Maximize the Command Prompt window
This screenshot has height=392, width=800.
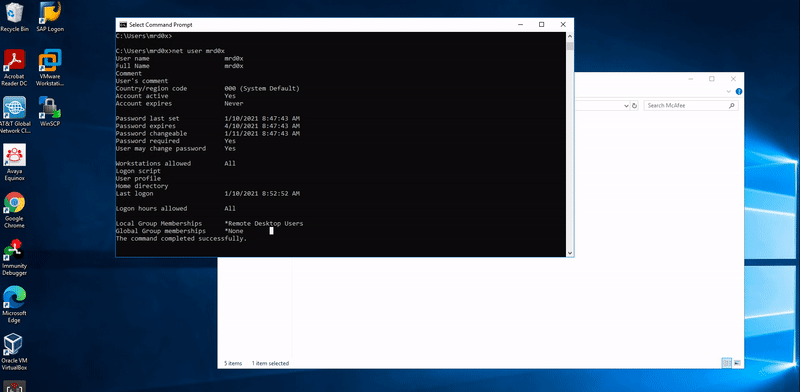[541, 24]
